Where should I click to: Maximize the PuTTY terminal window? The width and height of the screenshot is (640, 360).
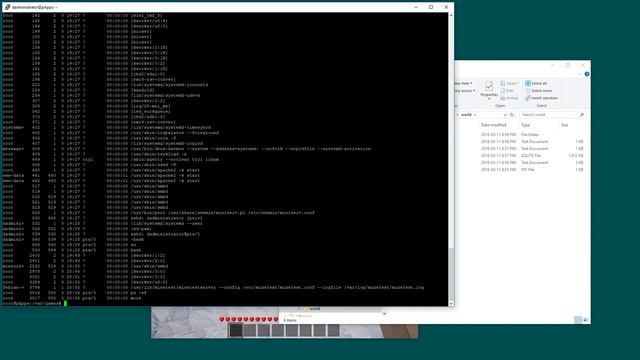(x=431, y=7)
